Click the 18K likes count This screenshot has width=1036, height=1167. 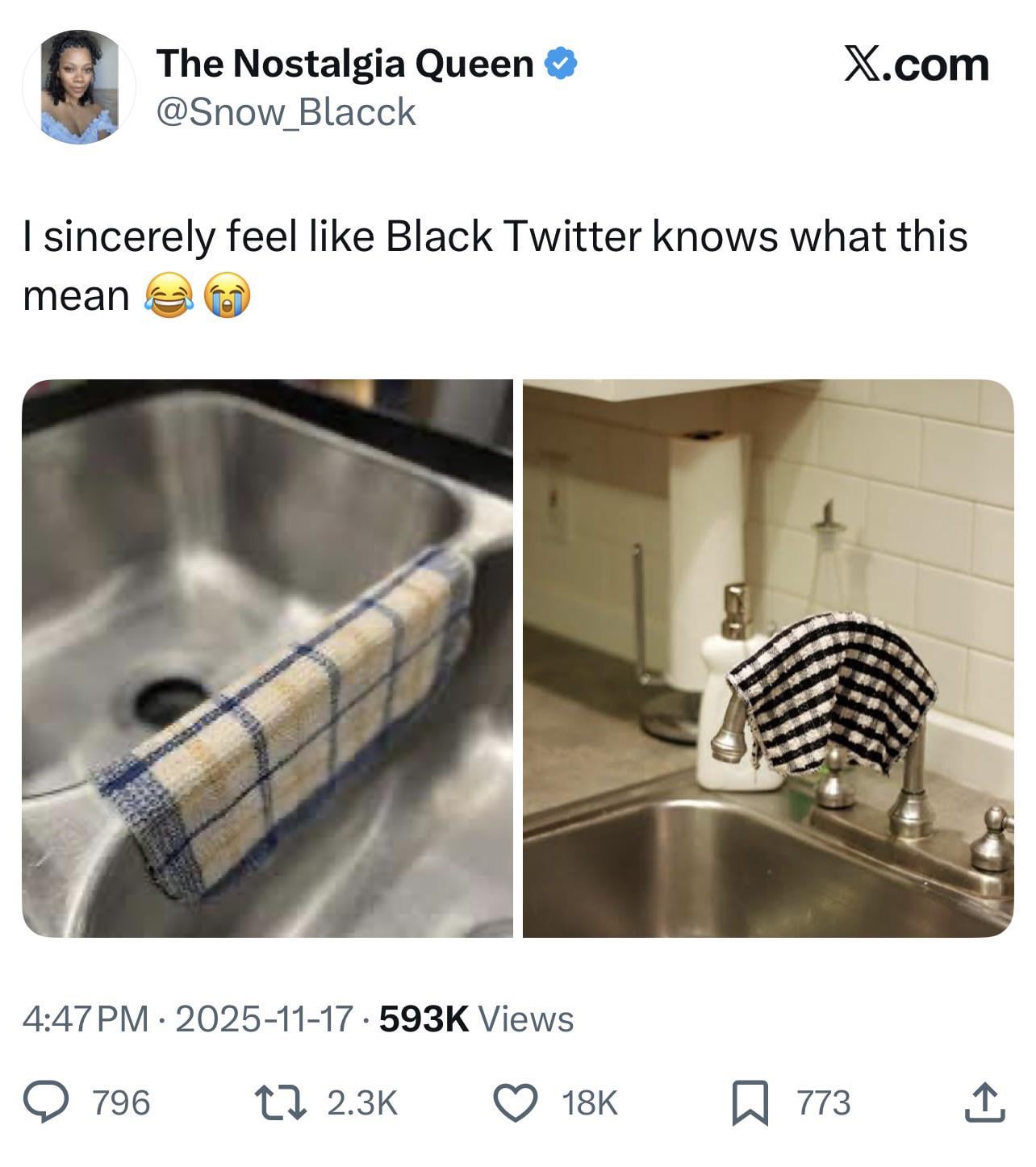tap(589, 1102)
